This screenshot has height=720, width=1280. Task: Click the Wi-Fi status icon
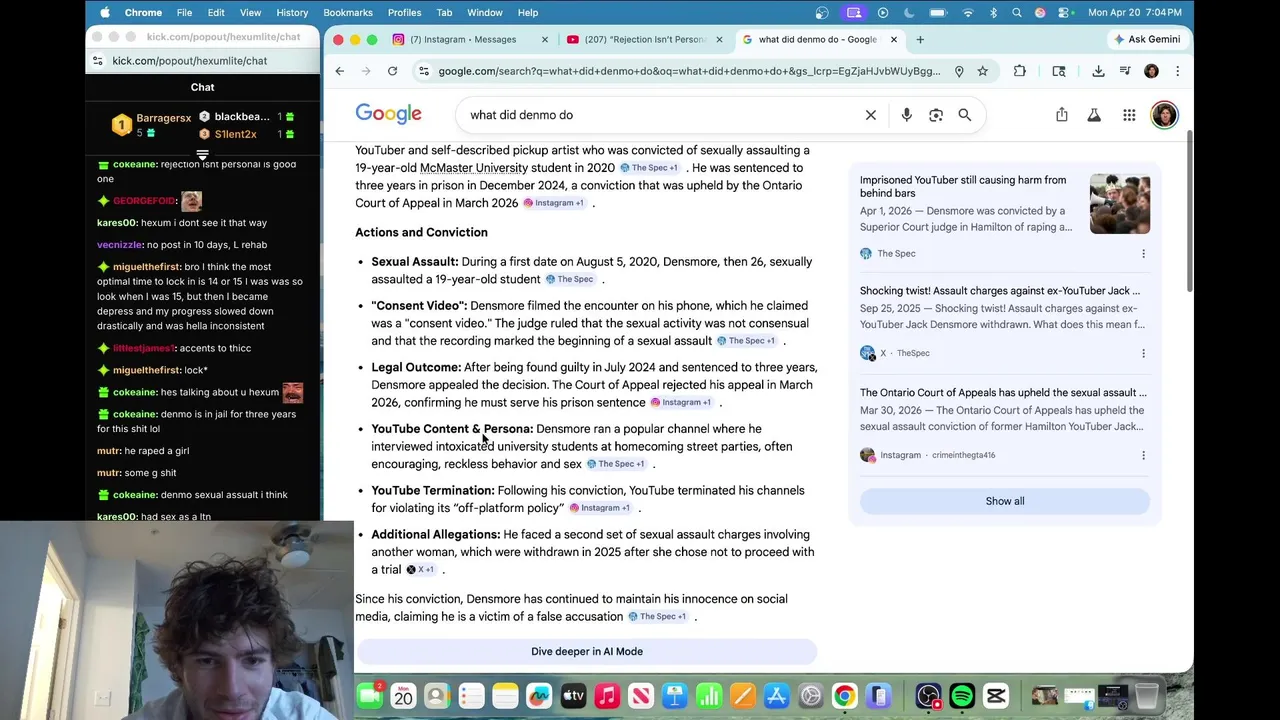[968, 12]
